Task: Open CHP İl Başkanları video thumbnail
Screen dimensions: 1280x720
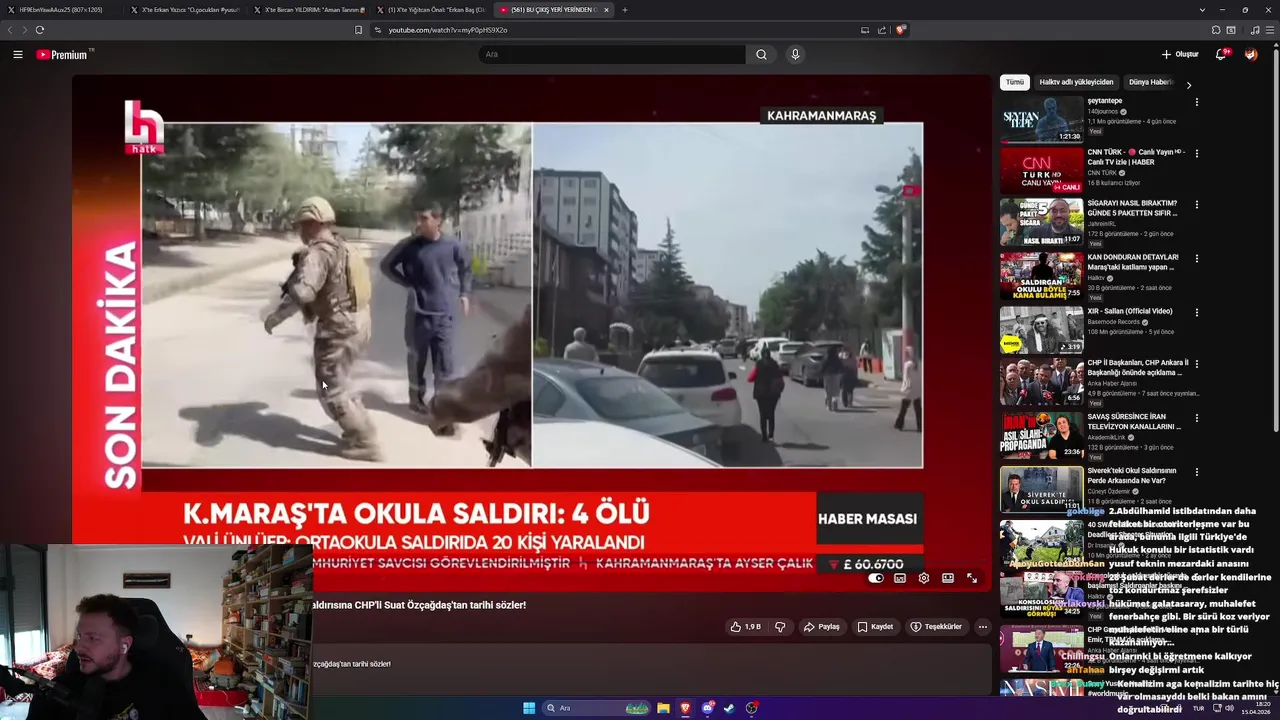Action: pos(1042,381)
